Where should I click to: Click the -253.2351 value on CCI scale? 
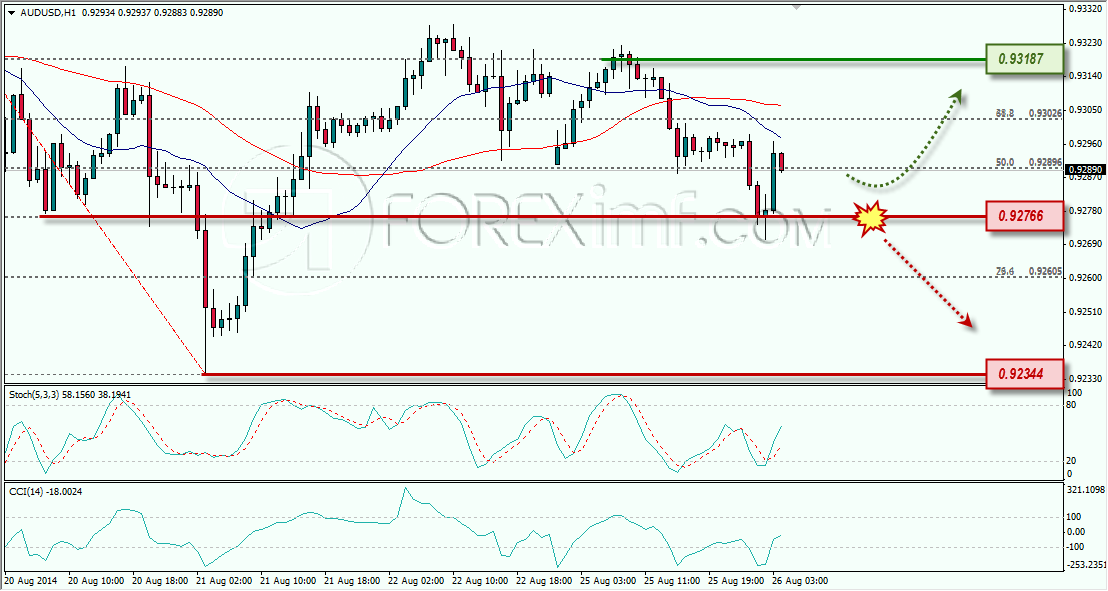tap(1086, 565)
